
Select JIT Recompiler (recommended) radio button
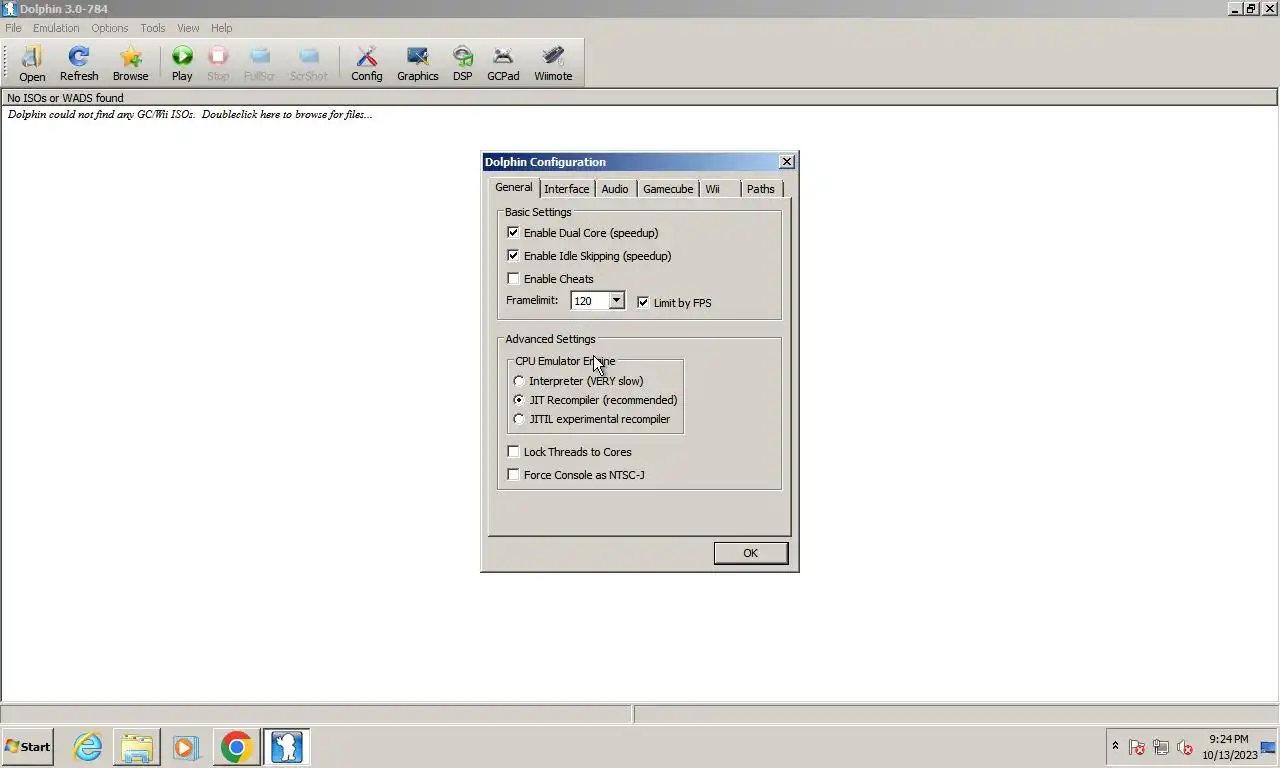518,400
